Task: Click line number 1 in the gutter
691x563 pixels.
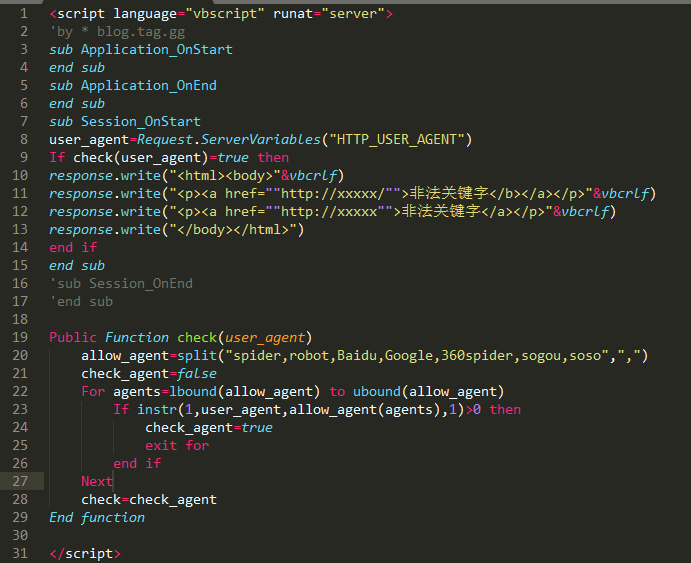Action: 24,14
